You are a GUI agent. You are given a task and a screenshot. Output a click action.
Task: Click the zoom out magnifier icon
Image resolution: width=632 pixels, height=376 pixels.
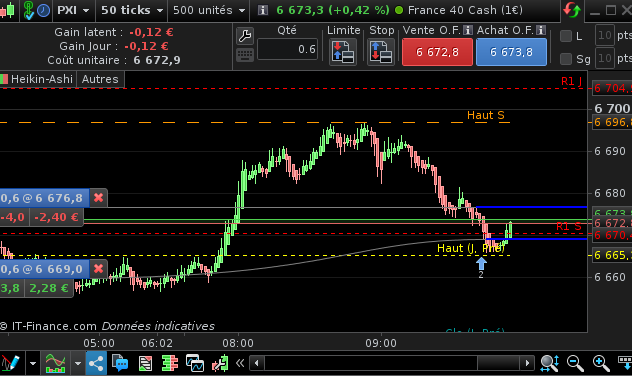(575, 363)
